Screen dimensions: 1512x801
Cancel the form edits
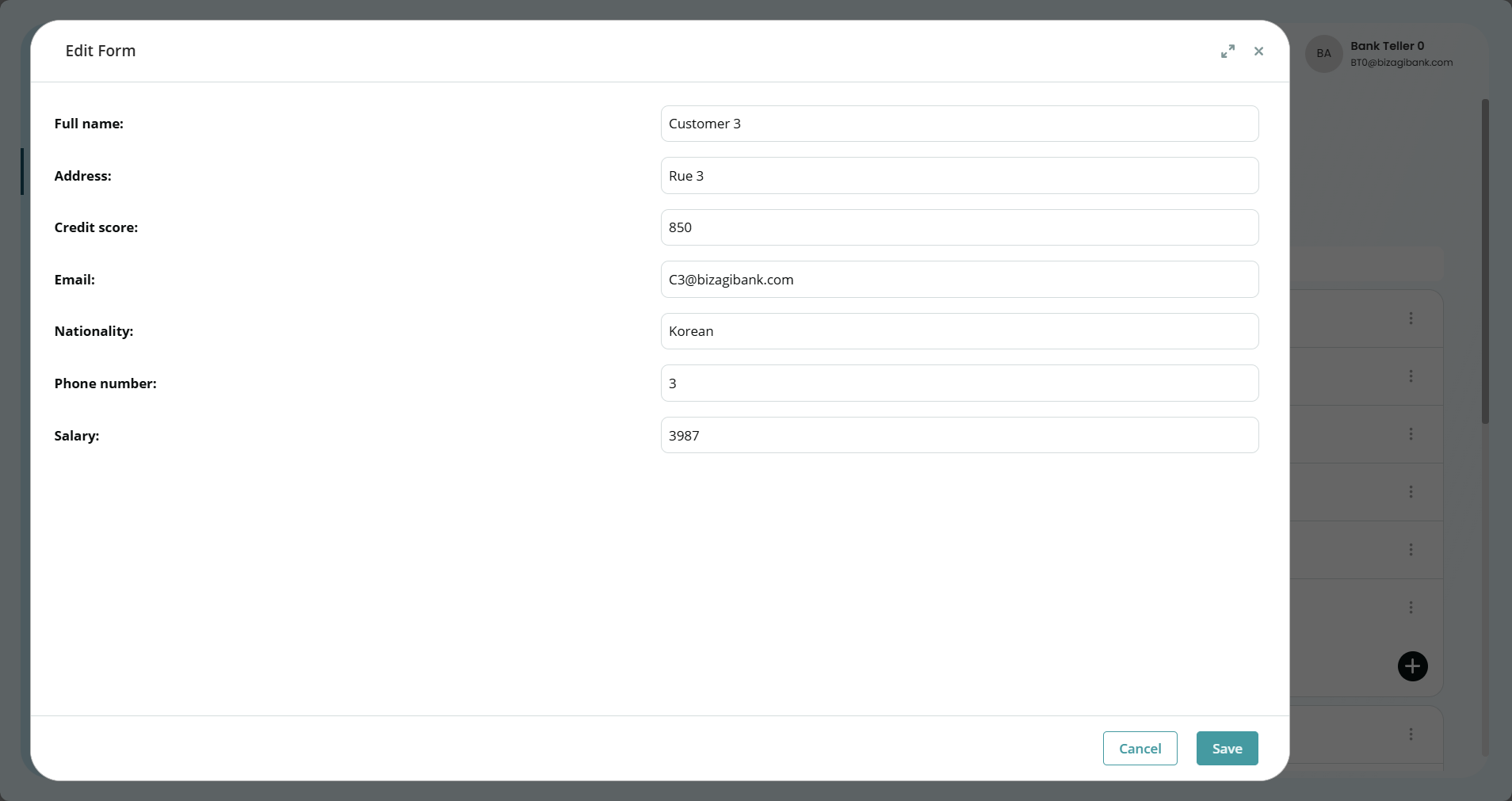[1140, 749]
